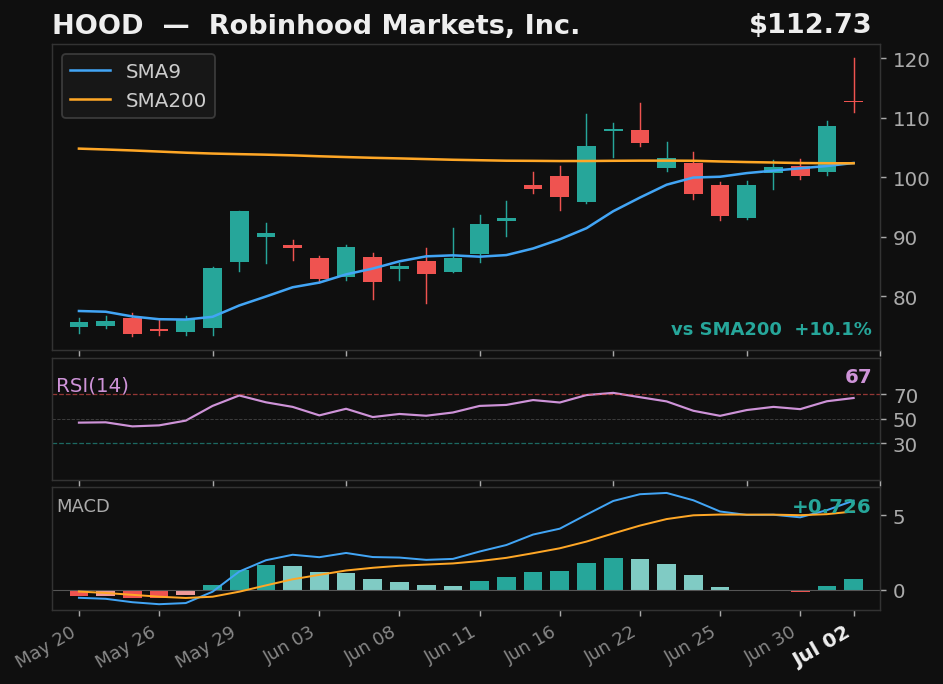Click the 110 price axis label

(x=911, y=119)
